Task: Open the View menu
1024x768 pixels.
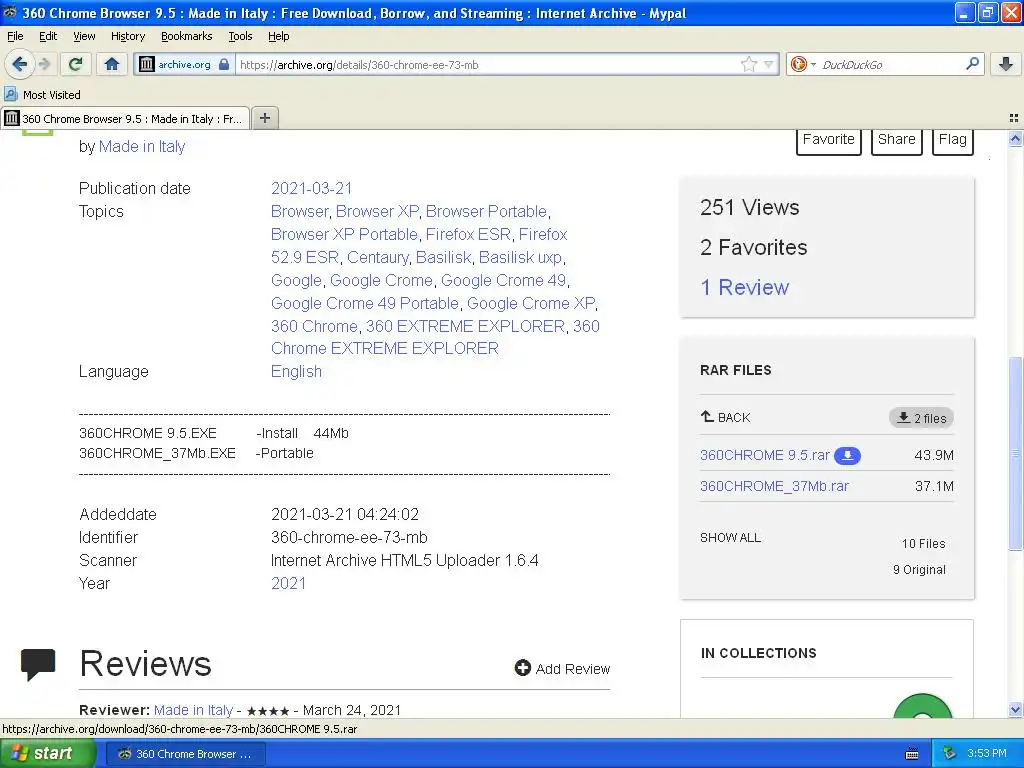Action: coord(84,36)
